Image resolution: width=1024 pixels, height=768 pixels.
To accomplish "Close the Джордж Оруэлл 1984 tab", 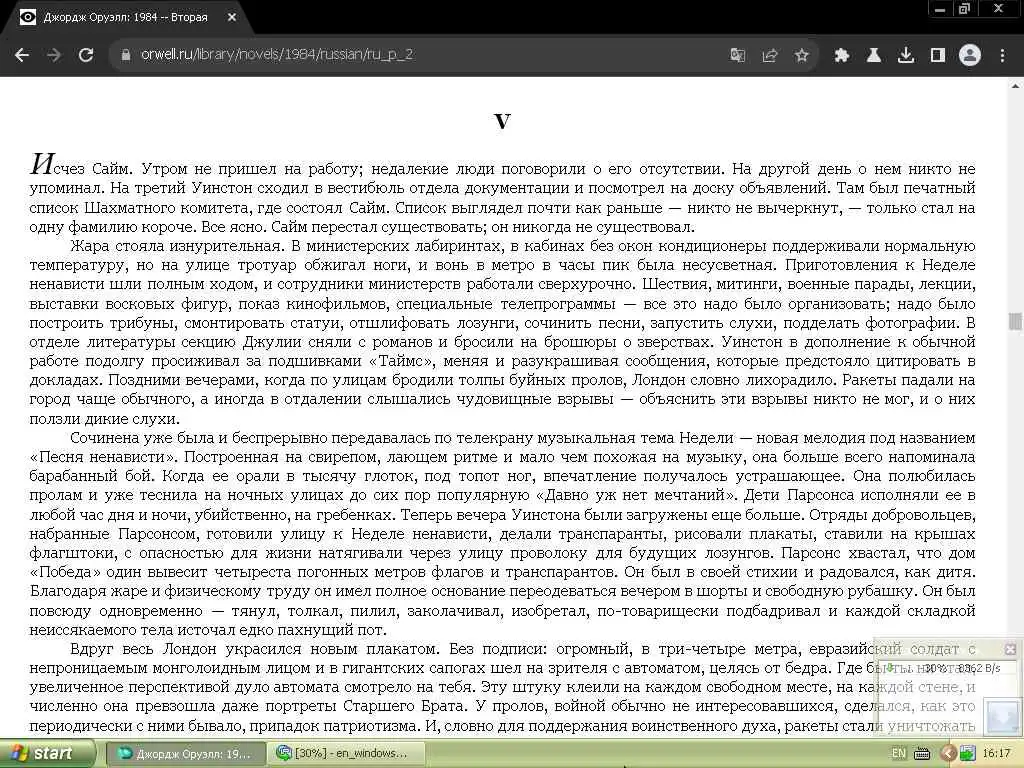I will tap(232, 18).
